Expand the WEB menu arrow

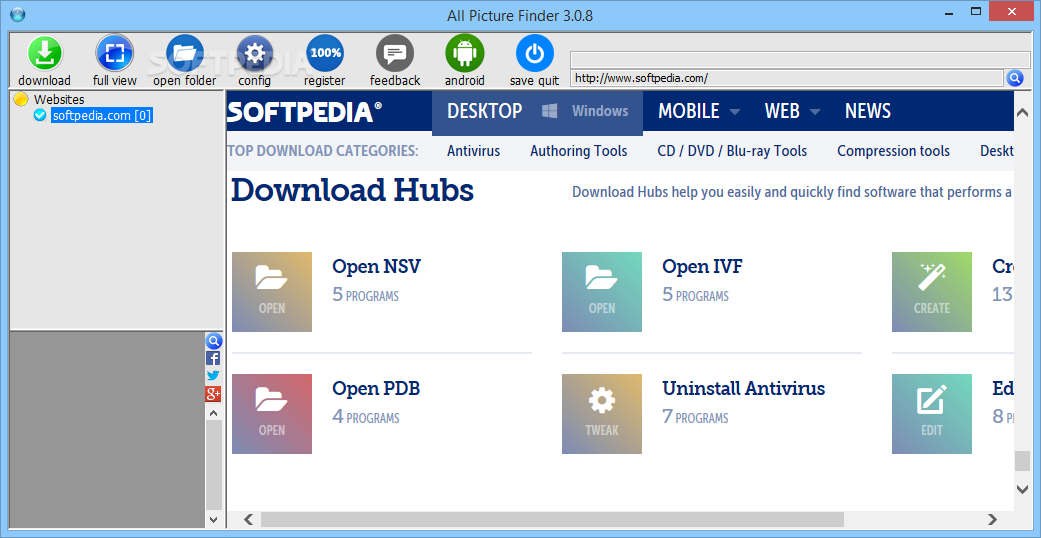(815, 112)
